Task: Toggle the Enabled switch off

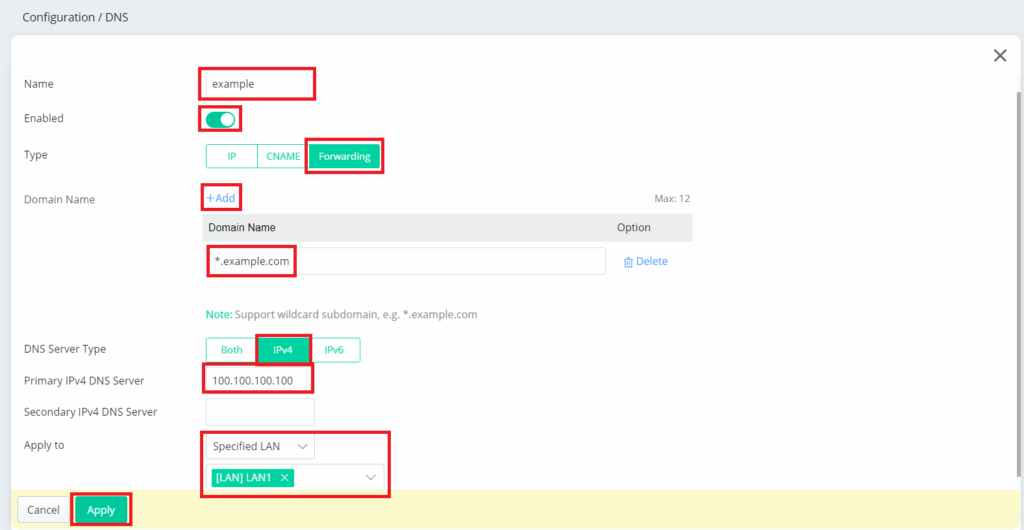Action: coord(221,119)
